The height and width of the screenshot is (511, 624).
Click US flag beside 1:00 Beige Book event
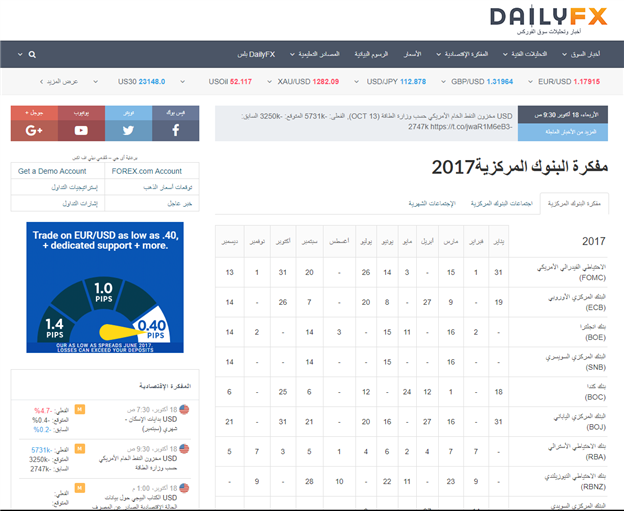click(x=184, y=488)
